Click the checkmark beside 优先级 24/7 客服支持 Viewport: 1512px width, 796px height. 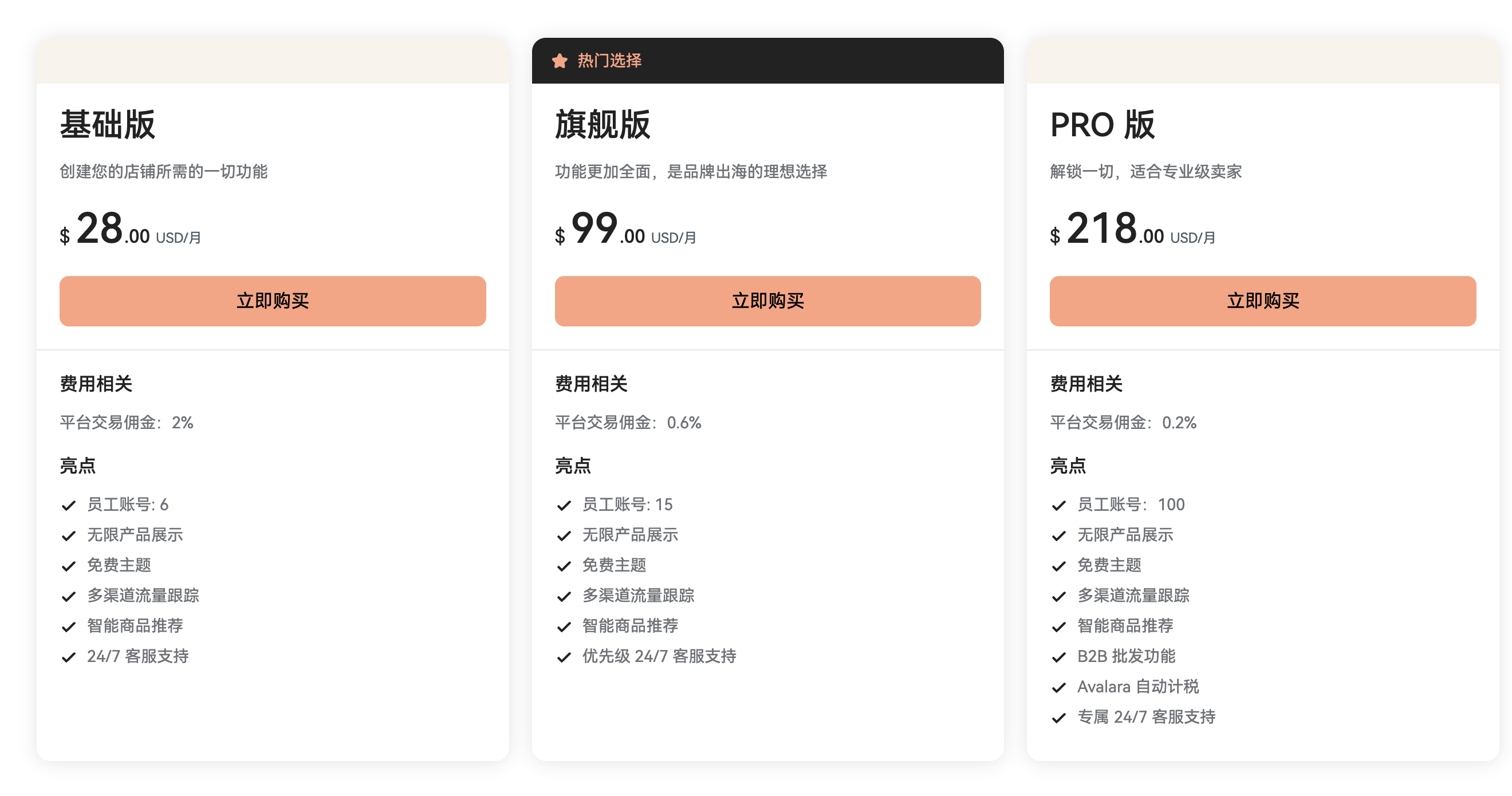pyautogui.click(x=564, y=657)
